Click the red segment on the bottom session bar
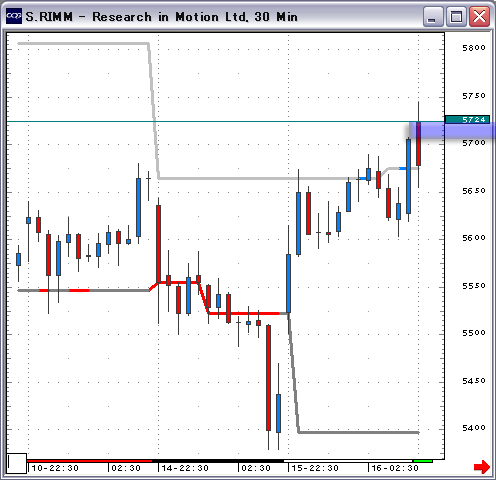496x480 pixels. pos(89,461)
